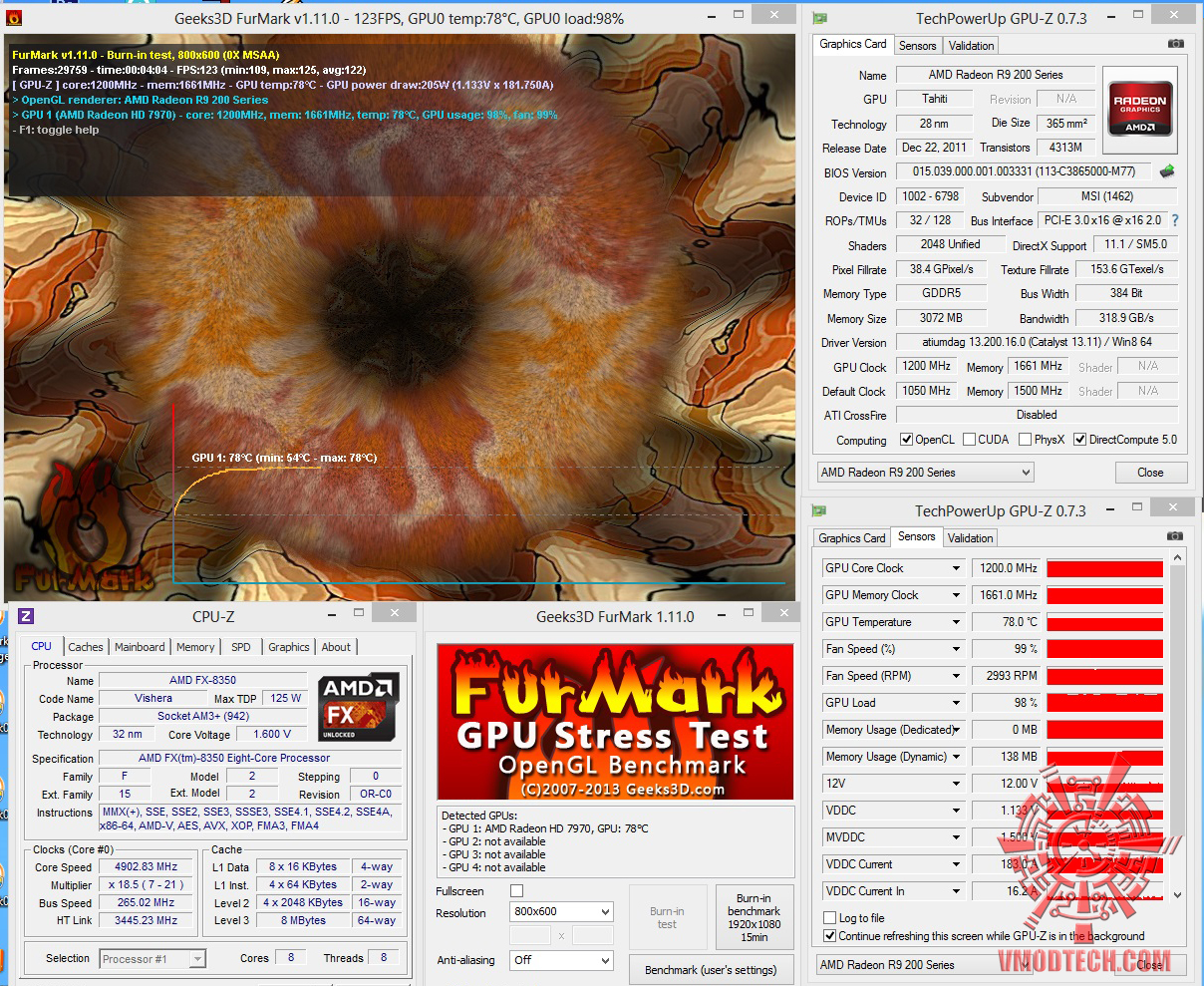Image resolution: width=1204 pixels, height=986 pixels.
Task: Open the Anti-aliasing dropdown in FurMark
Action: tap(561, 960)
